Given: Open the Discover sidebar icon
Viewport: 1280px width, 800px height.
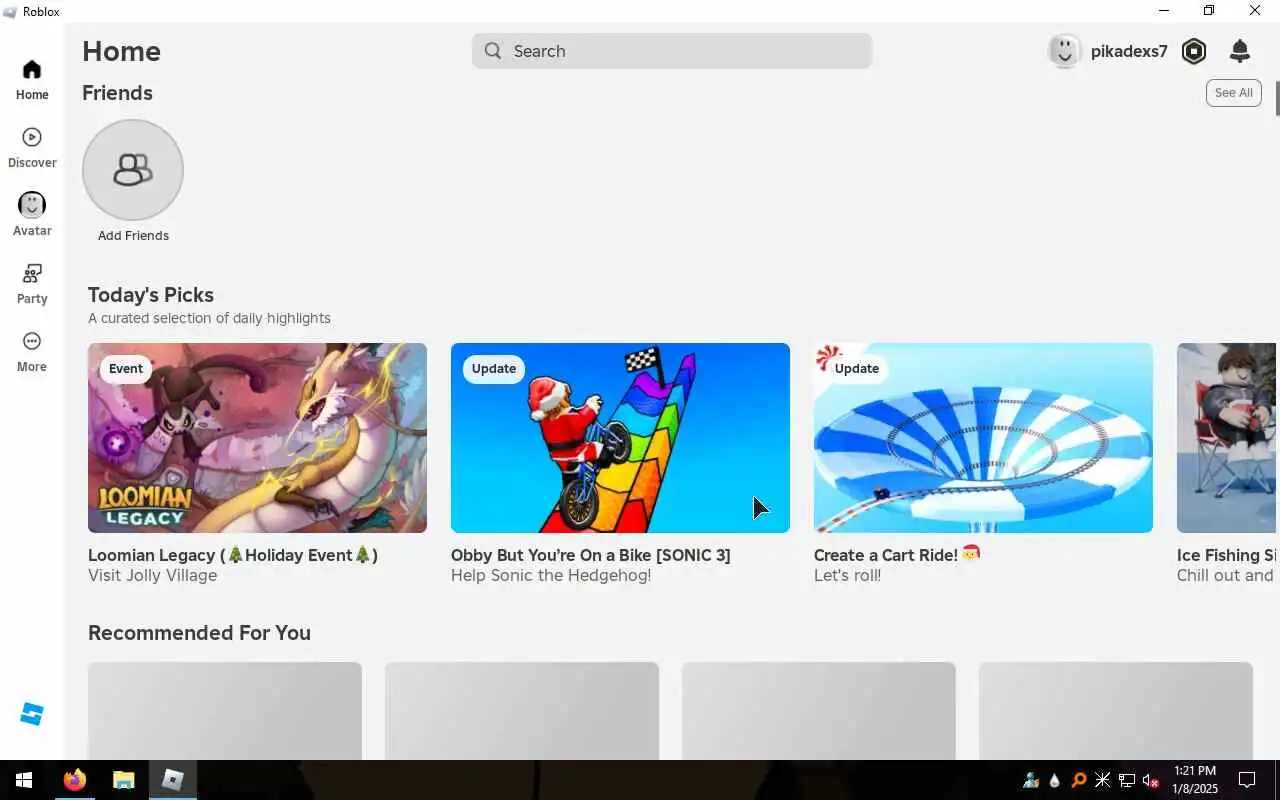Looking at the screenshot, I should click(32, 137).
